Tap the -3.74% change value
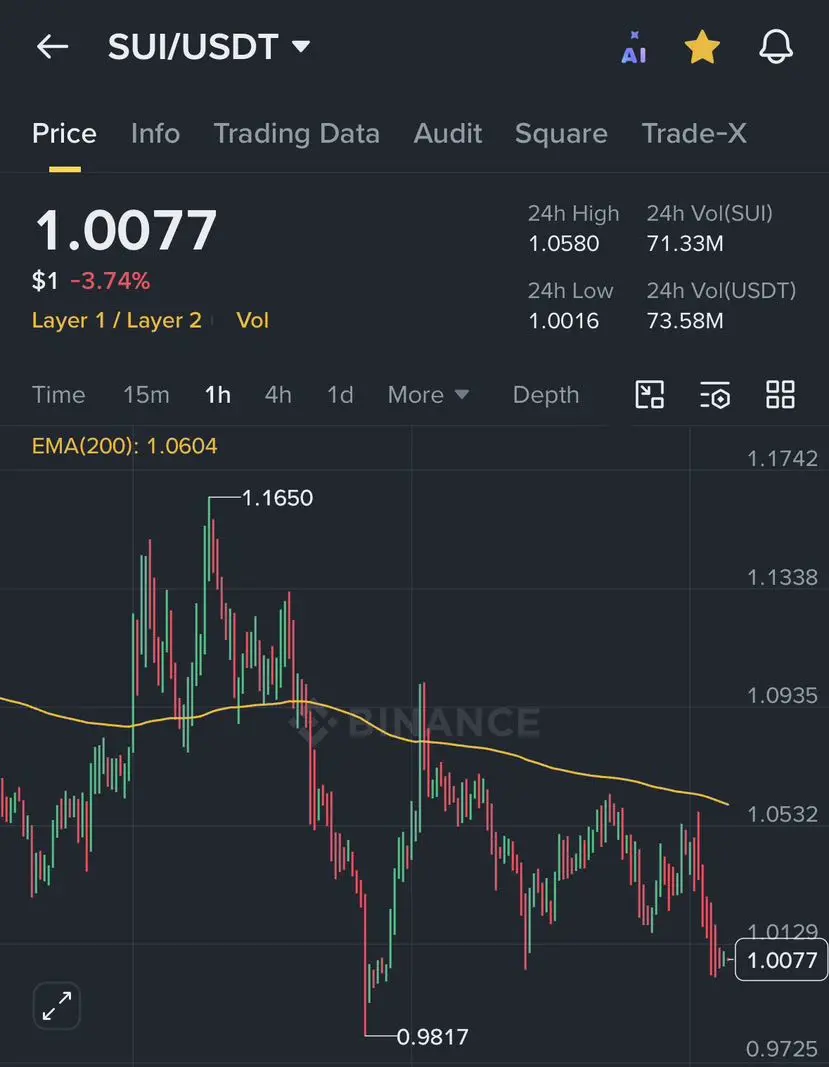The width and height of the screenshot is (829, 1067). coord(110,281)
